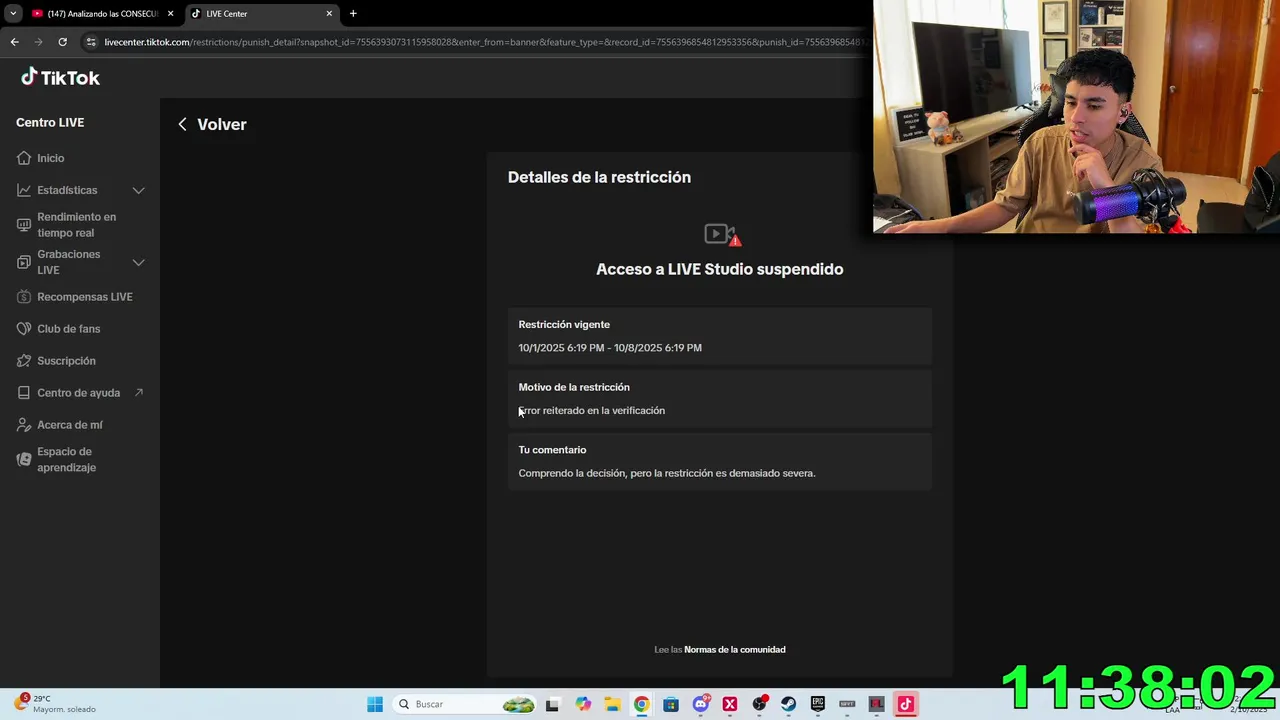Click the Inicio home icon

[24, 158]
